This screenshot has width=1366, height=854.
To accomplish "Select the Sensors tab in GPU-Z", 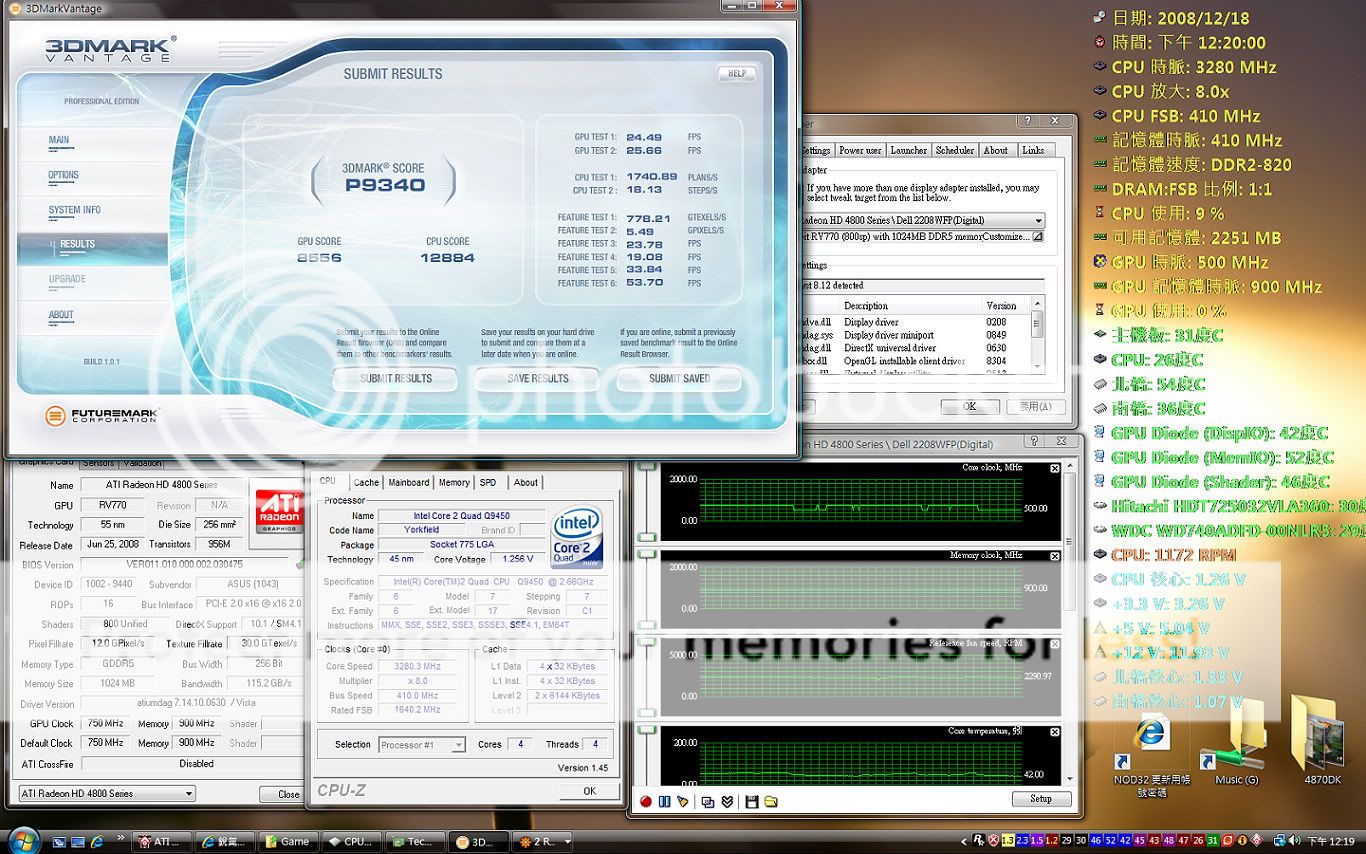I will tap(98, 463).
